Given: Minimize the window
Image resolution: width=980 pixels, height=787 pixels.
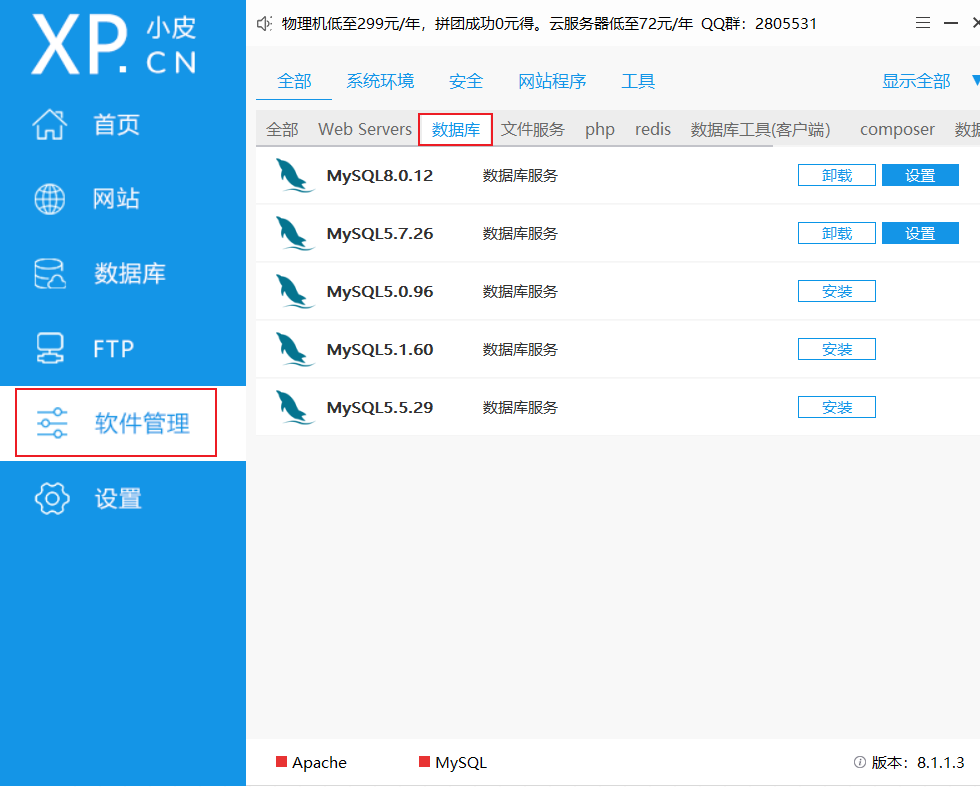Looking at the screenshot, I should point(951,23).
